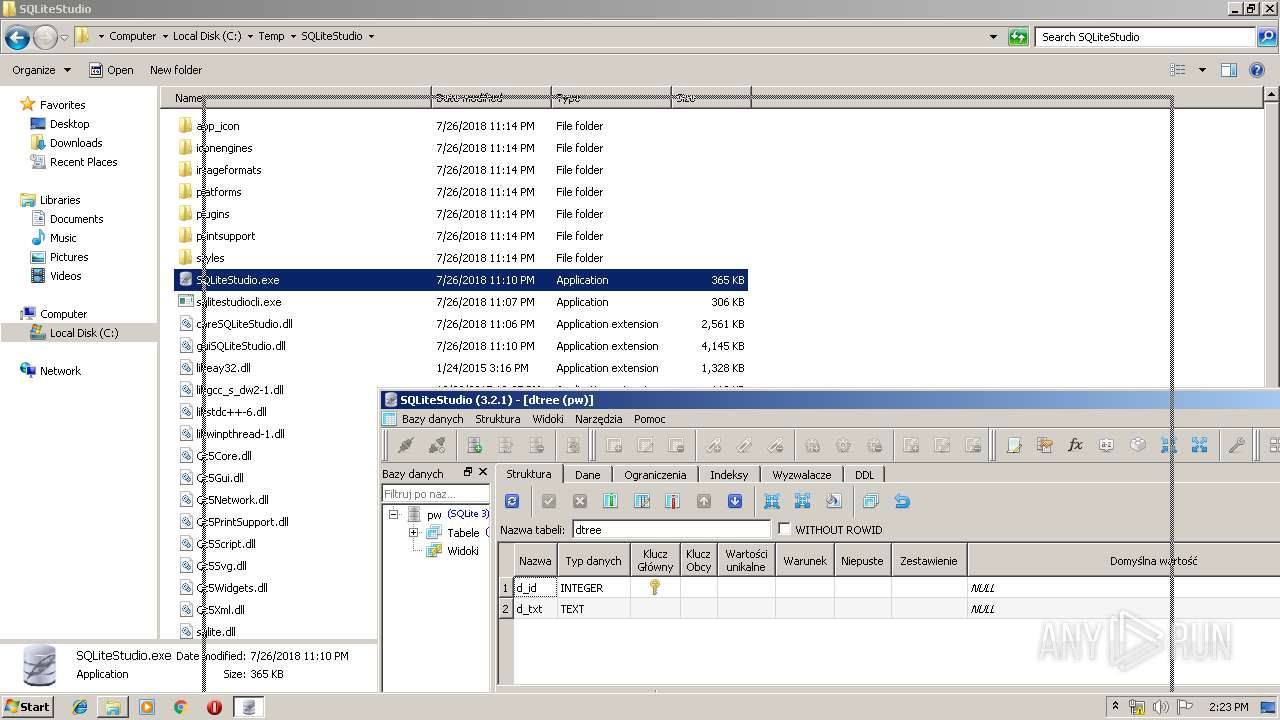Open the Narzędzia menu
Screen dimensions: 1280x720
point(598,419)
